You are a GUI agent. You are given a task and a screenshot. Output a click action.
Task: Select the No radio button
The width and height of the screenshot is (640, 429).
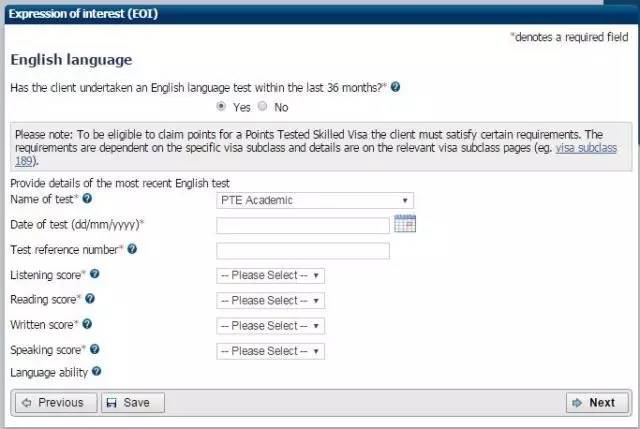tap(262, 107)
